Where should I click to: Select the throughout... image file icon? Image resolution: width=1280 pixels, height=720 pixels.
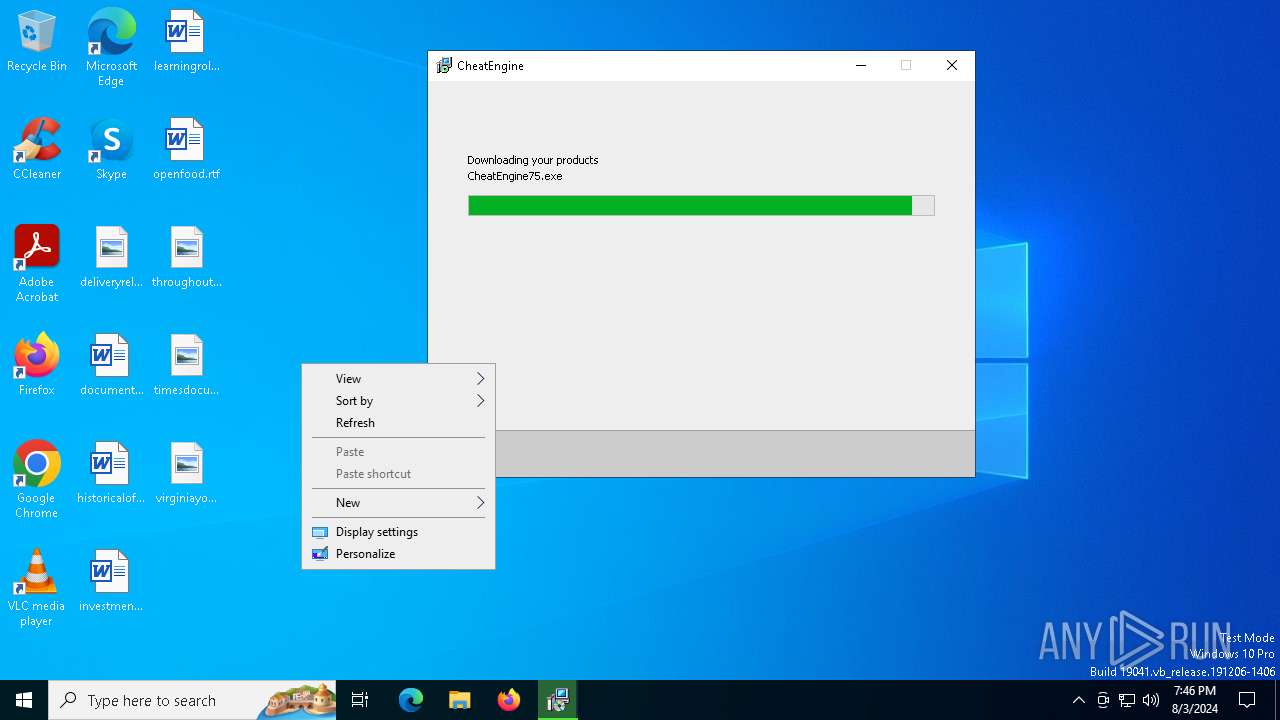tap(186, 258)
